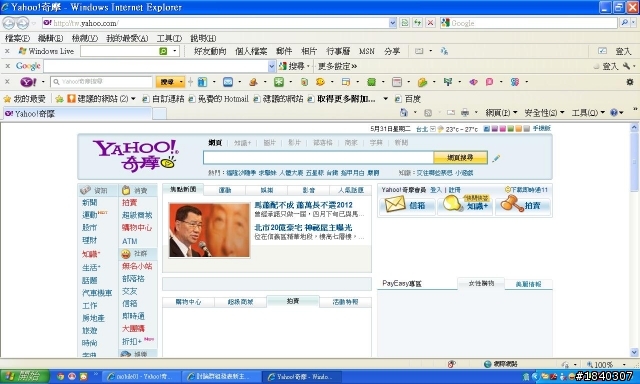Click the 百度 favorites bar link
This screenshot has height=384, width=640.
pos(408,99)
